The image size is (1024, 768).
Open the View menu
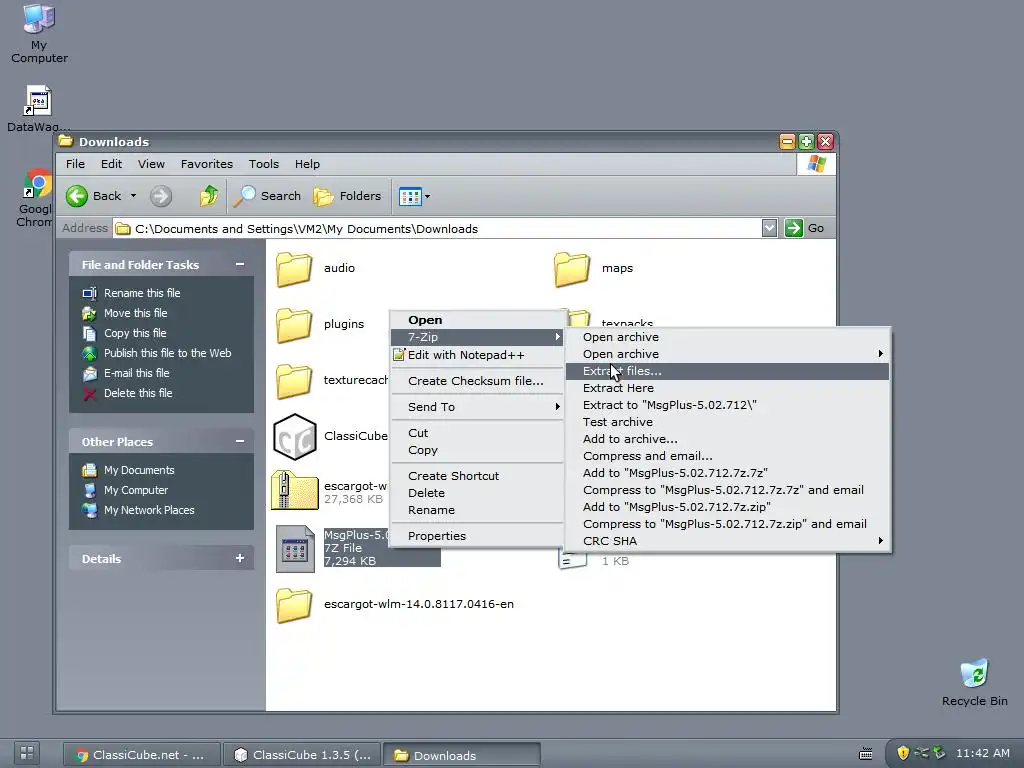tap(151, 164)
